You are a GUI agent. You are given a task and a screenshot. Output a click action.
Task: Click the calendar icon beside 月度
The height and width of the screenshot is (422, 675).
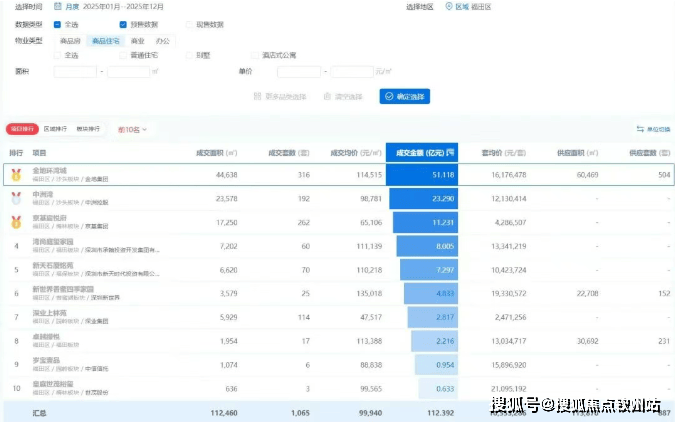tap(58, 6)
